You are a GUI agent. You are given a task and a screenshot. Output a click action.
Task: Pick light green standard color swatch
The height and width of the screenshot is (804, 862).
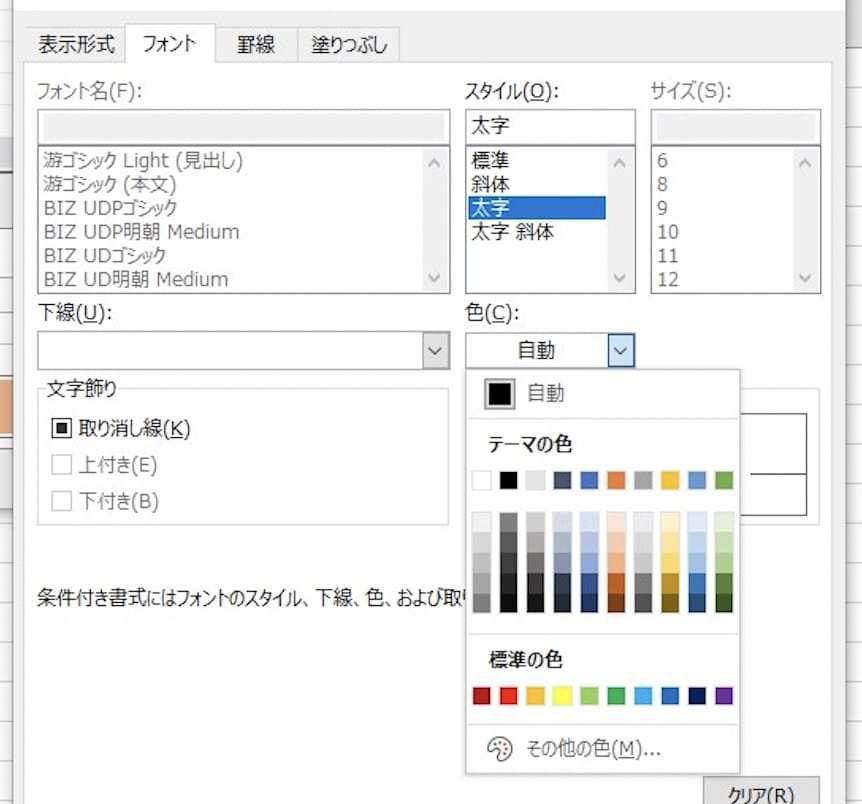(x=589, y=696)
